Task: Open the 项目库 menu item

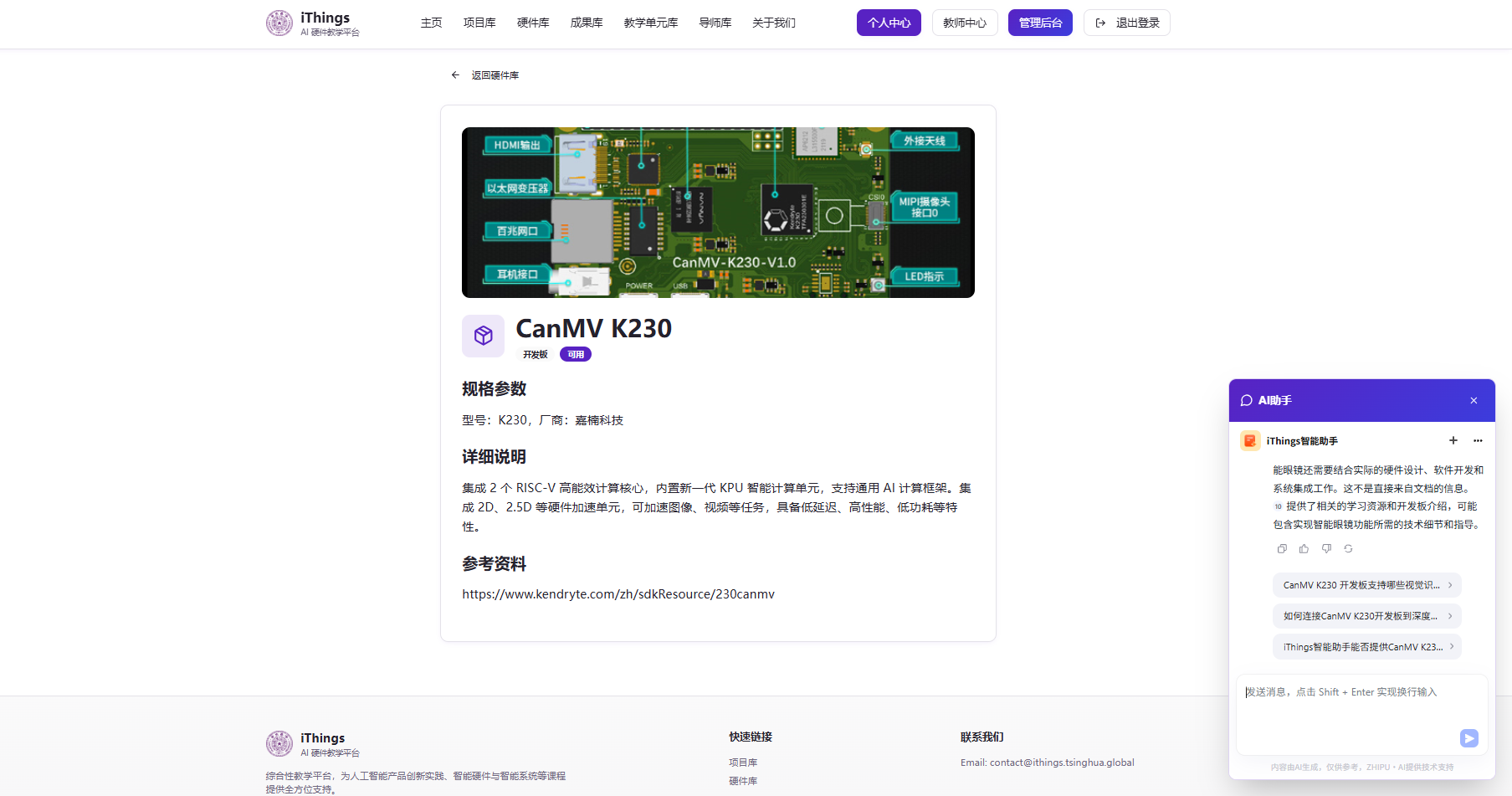Action: point(479,23)
